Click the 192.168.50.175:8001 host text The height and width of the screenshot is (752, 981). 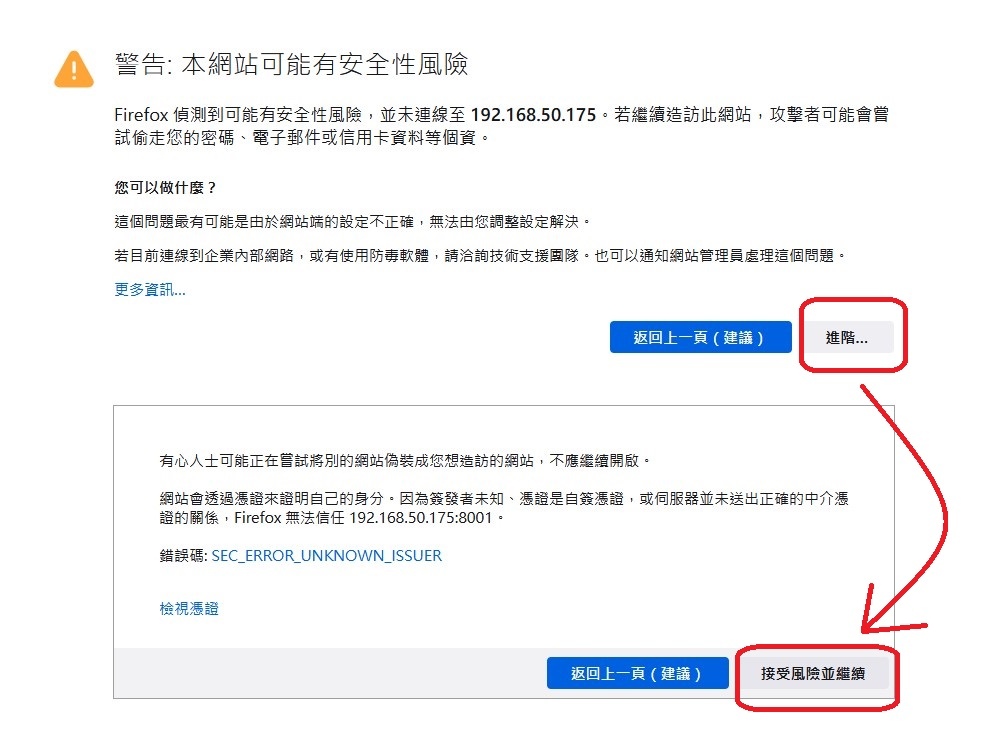point(420,518)
